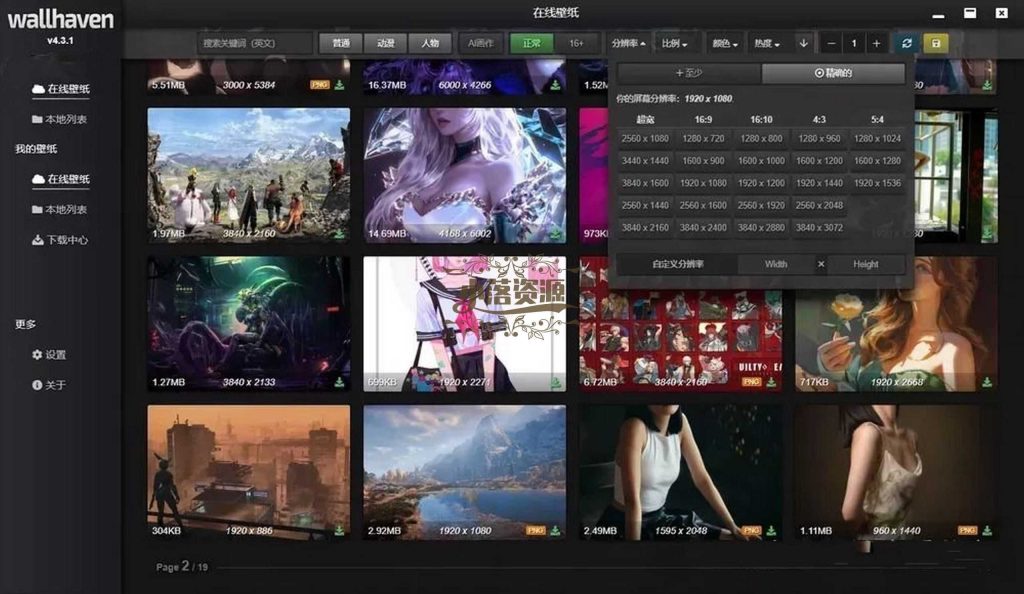Choose the 3840 x 2400 resolution
The height and width of the screenshot is (594, 1024).
(x=703, y=227)
